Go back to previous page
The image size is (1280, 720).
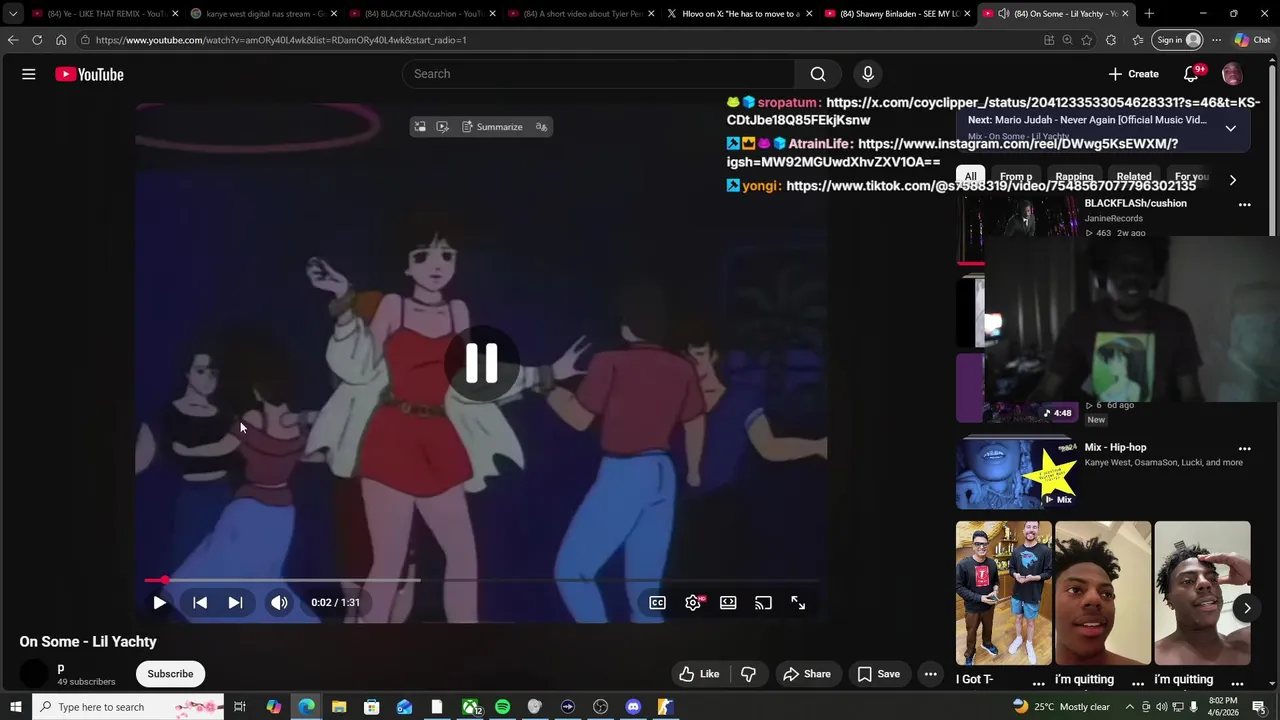pos(13,40)
